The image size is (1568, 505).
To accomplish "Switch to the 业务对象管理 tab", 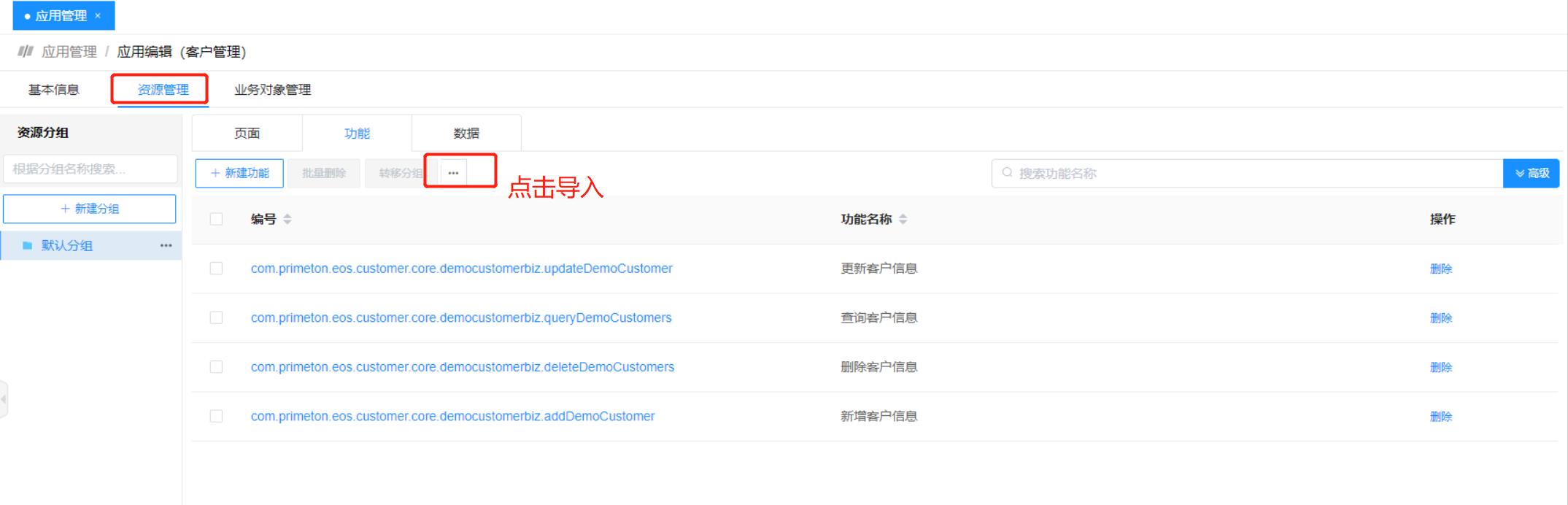I will click(x=272, y=90).
